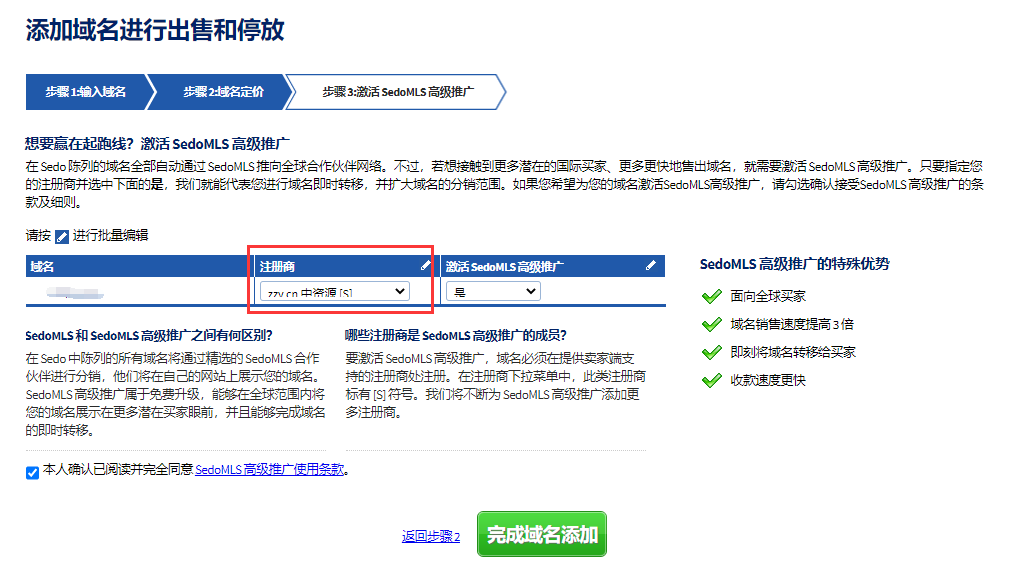Click the 想要赢在起跑线?激活SedoMLS高级推广 heading
The width and height of the screenshot is (1015, 582).
coord(157,144)
